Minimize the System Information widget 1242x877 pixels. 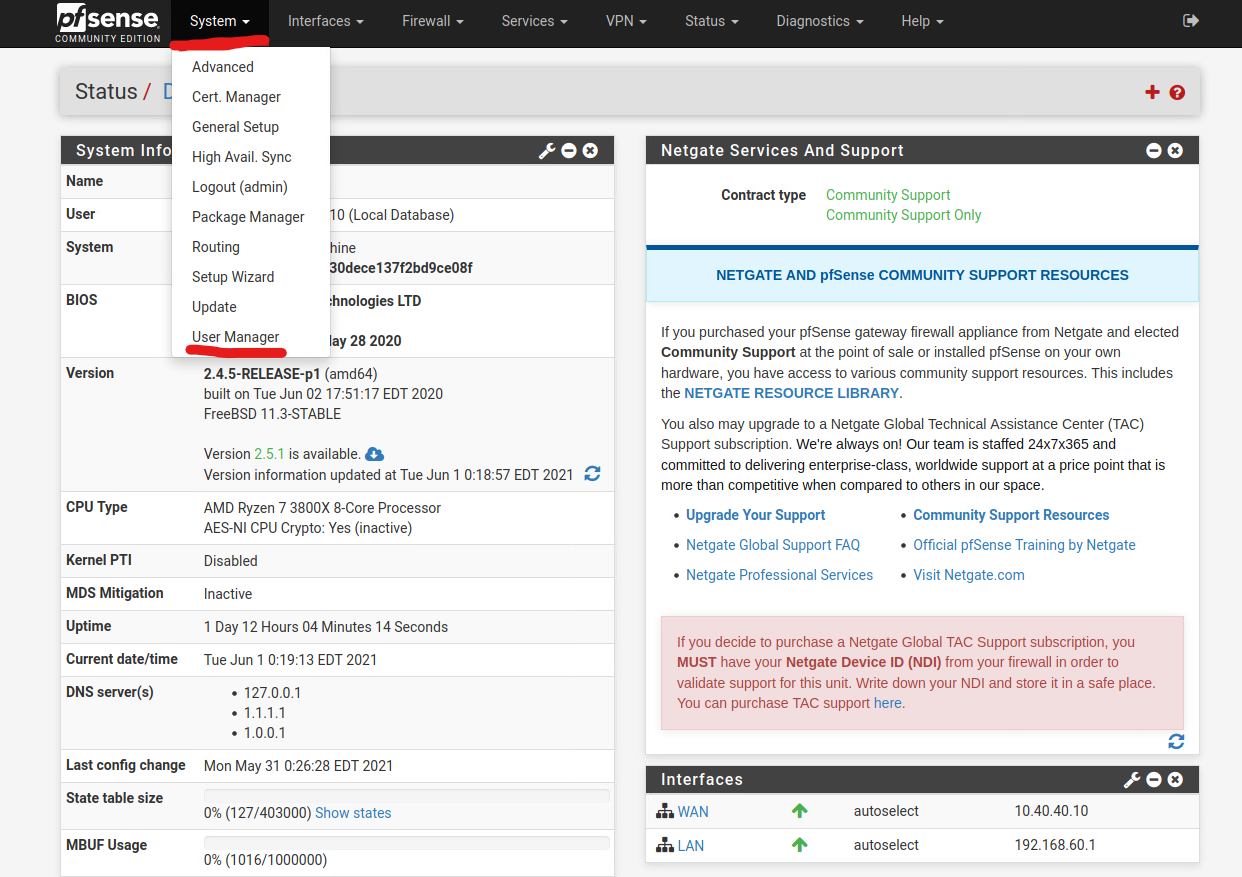coord(569,150)
